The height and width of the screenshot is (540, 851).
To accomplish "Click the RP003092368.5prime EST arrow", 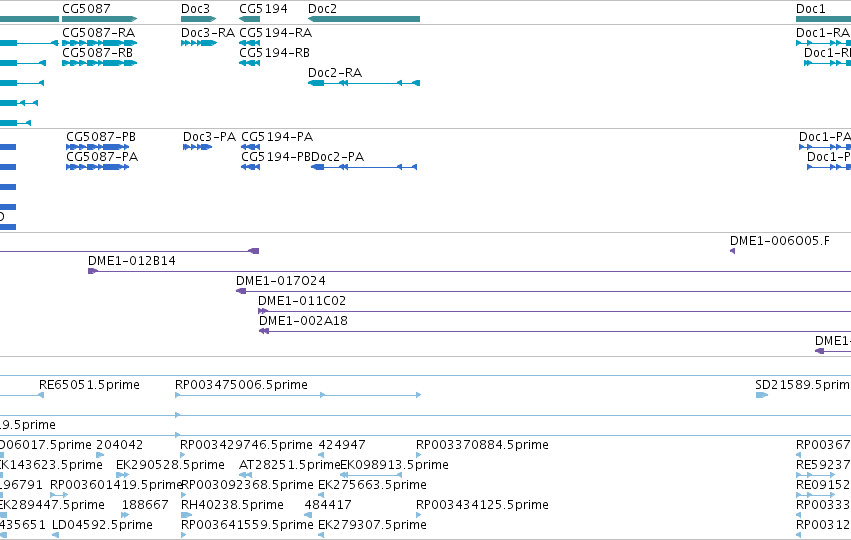I will point(183,495).
